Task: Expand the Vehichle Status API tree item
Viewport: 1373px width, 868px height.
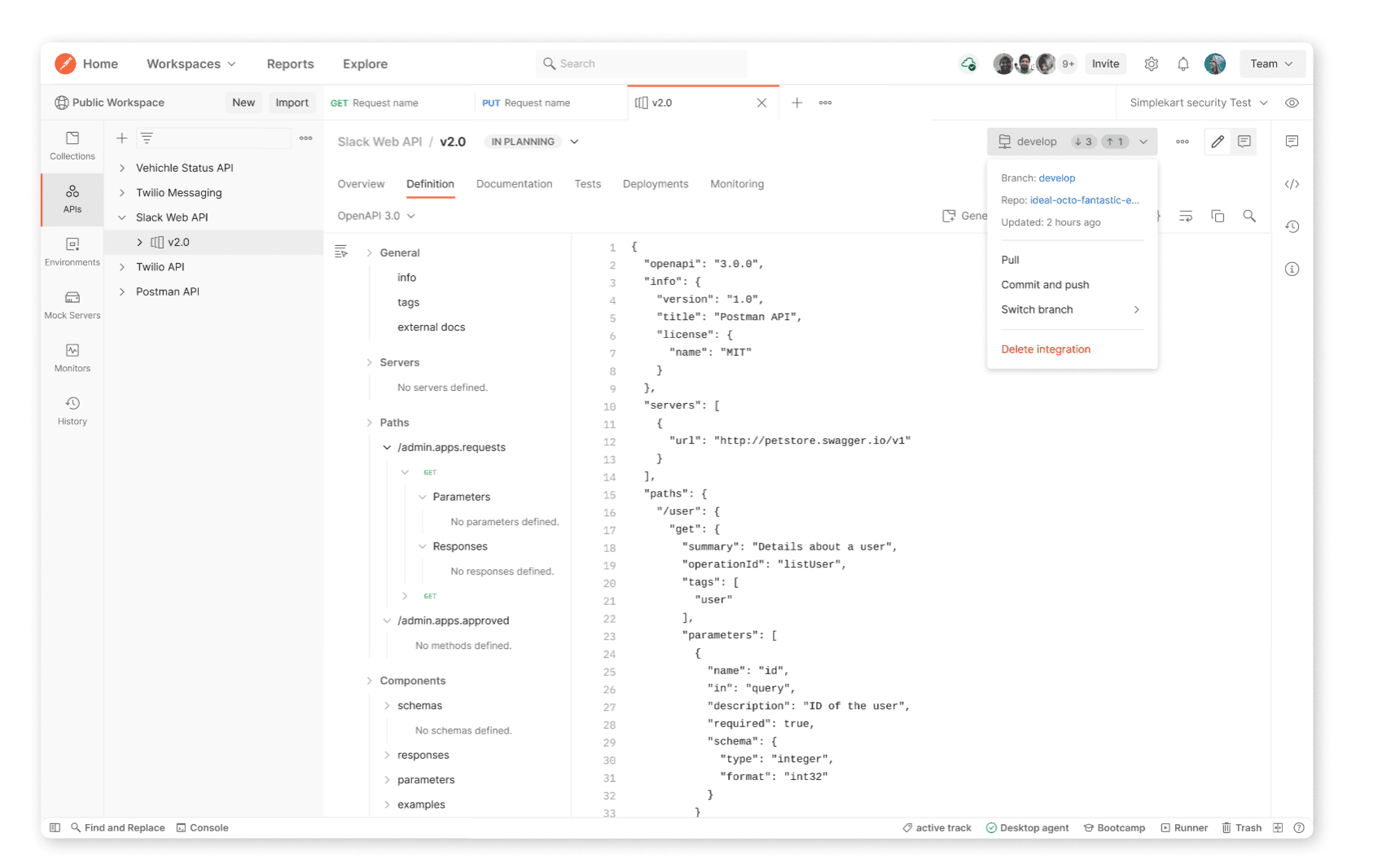Action: [122, 168]
